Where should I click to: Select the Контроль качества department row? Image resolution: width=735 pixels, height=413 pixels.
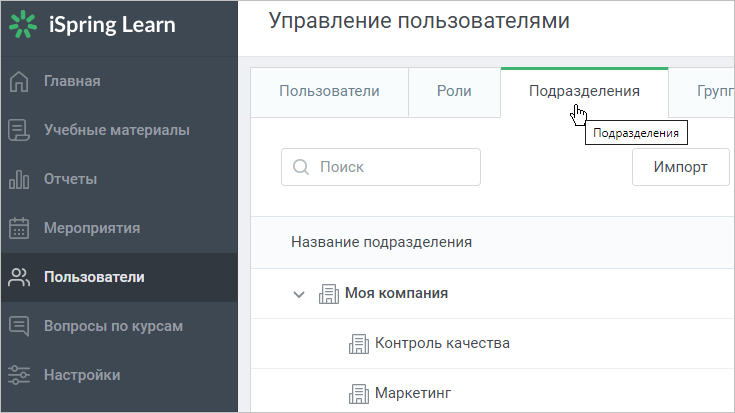tap(493, 344)
